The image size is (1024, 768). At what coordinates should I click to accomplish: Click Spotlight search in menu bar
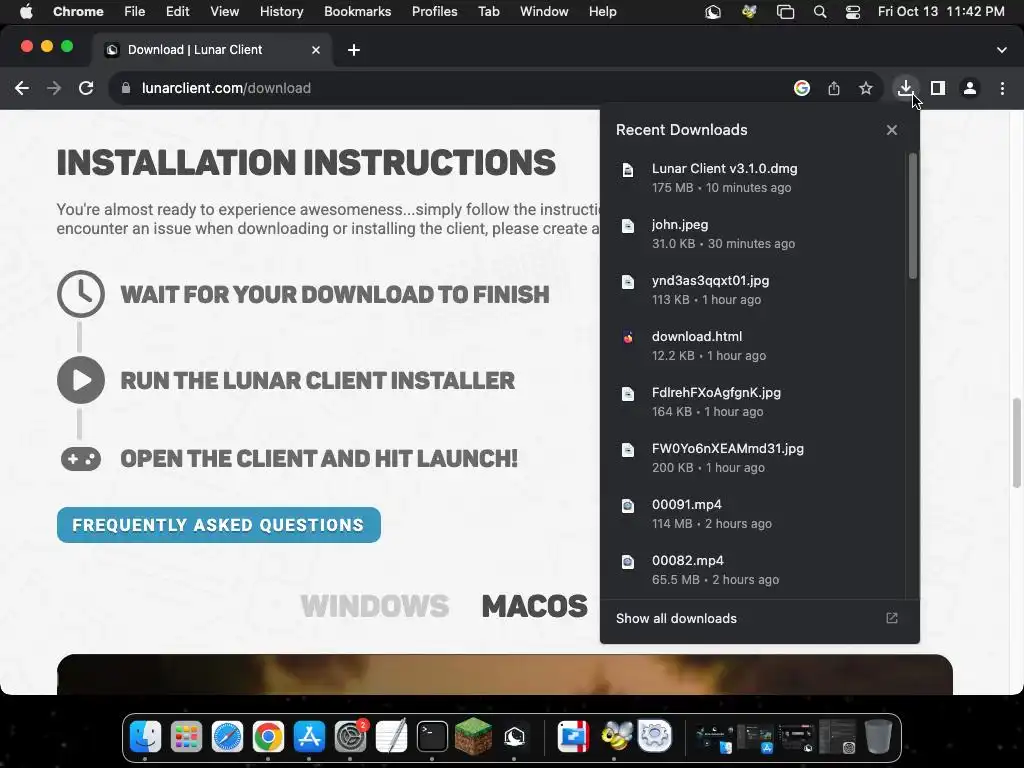pos(820,12)
